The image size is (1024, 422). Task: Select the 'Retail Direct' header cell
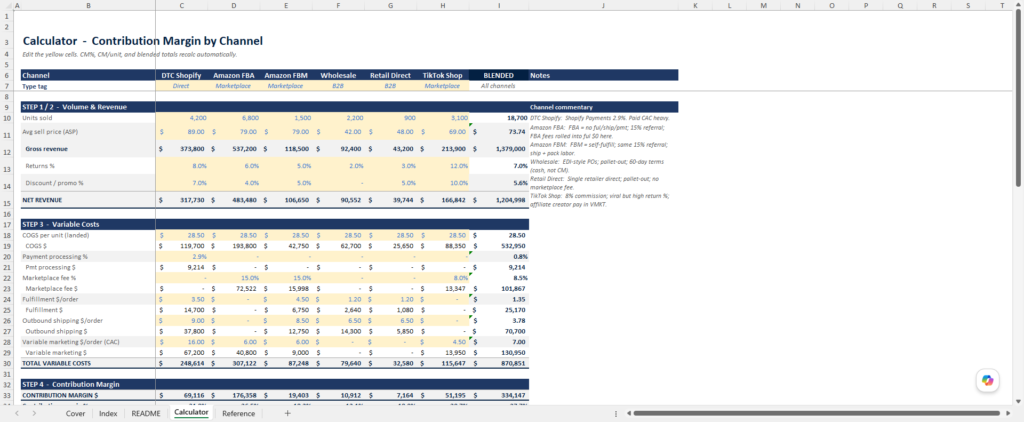click(x=391, y=75)
